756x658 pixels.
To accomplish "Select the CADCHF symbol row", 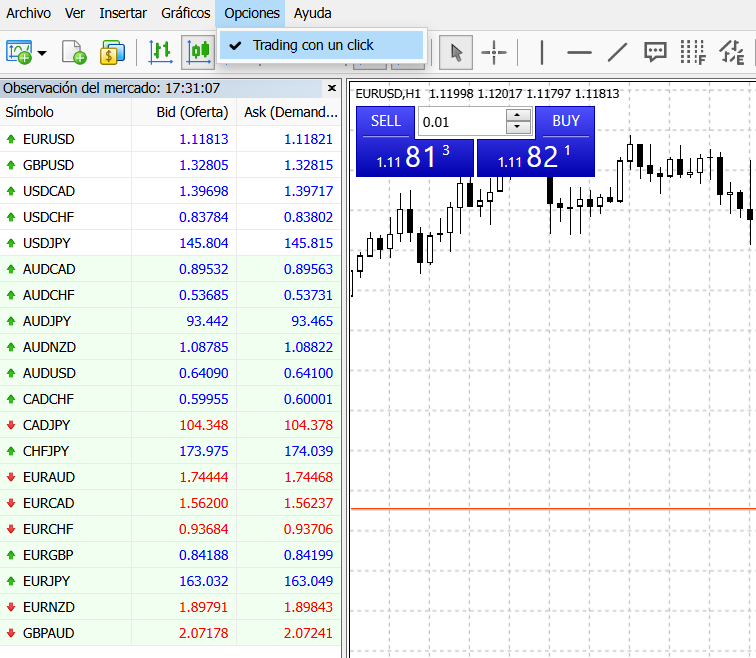I will pyautogui.click(x=171, y=400).
